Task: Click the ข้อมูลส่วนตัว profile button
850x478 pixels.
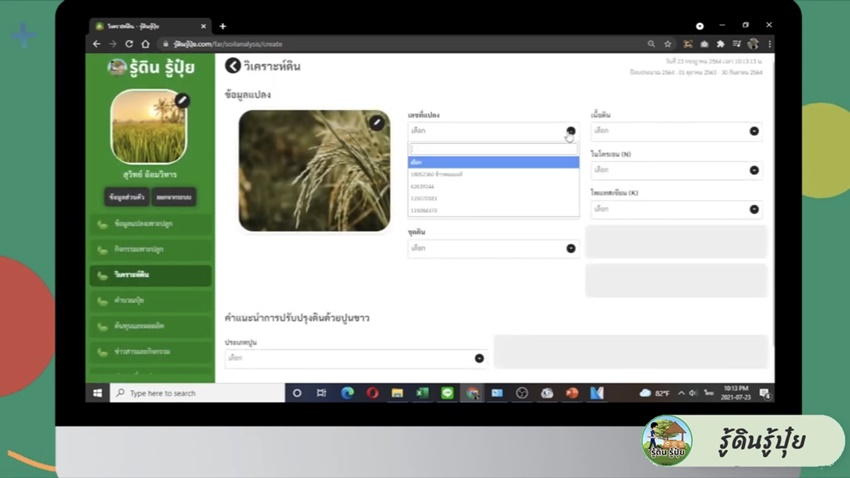Action: pos(128,197)
